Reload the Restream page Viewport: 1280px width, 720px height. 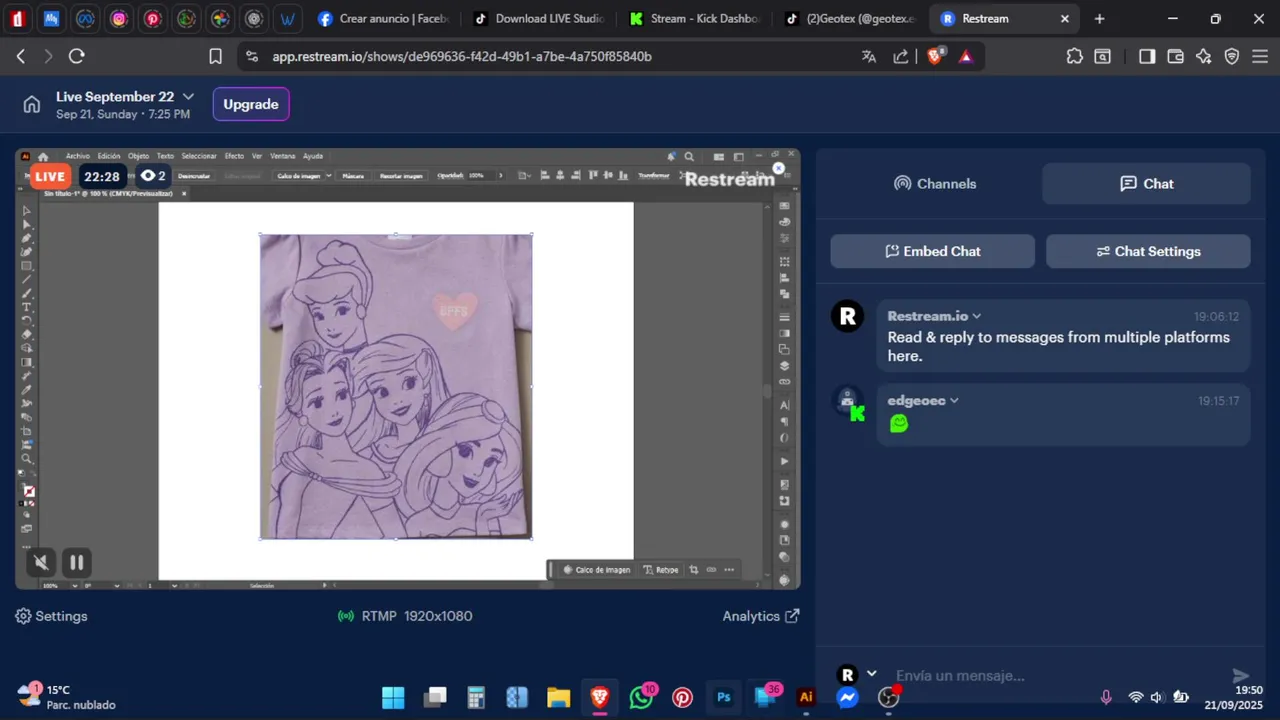click(x=76, y=56)
